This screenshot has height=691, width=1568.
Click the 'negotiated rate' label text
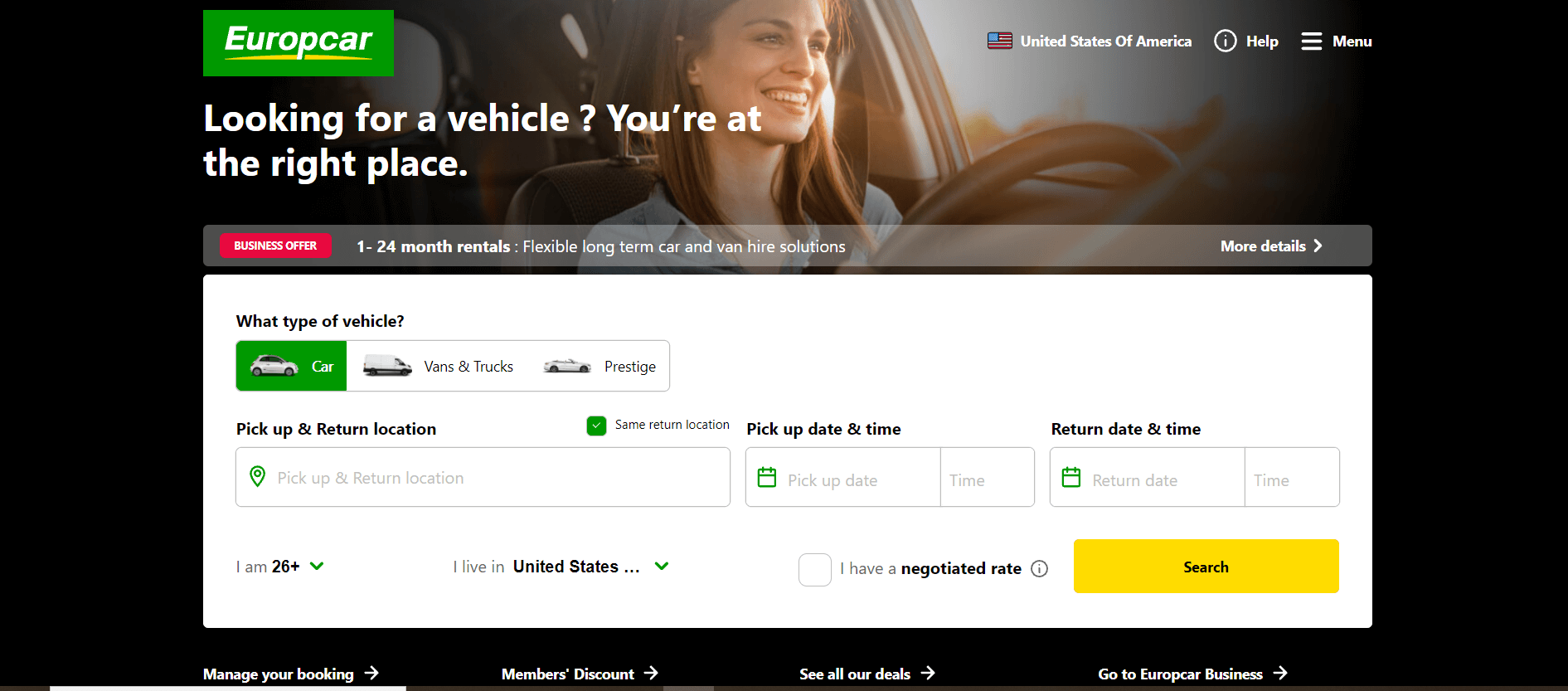click(961, 568)
